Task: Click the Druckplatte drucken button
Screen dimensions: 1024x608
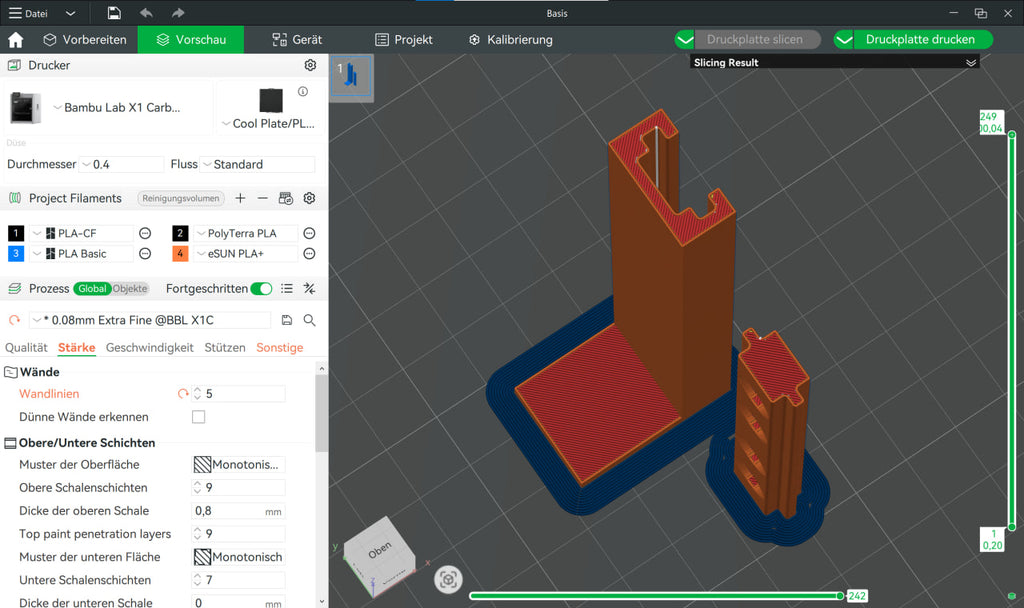Action: pyautogui.click(x=923, y=40)
